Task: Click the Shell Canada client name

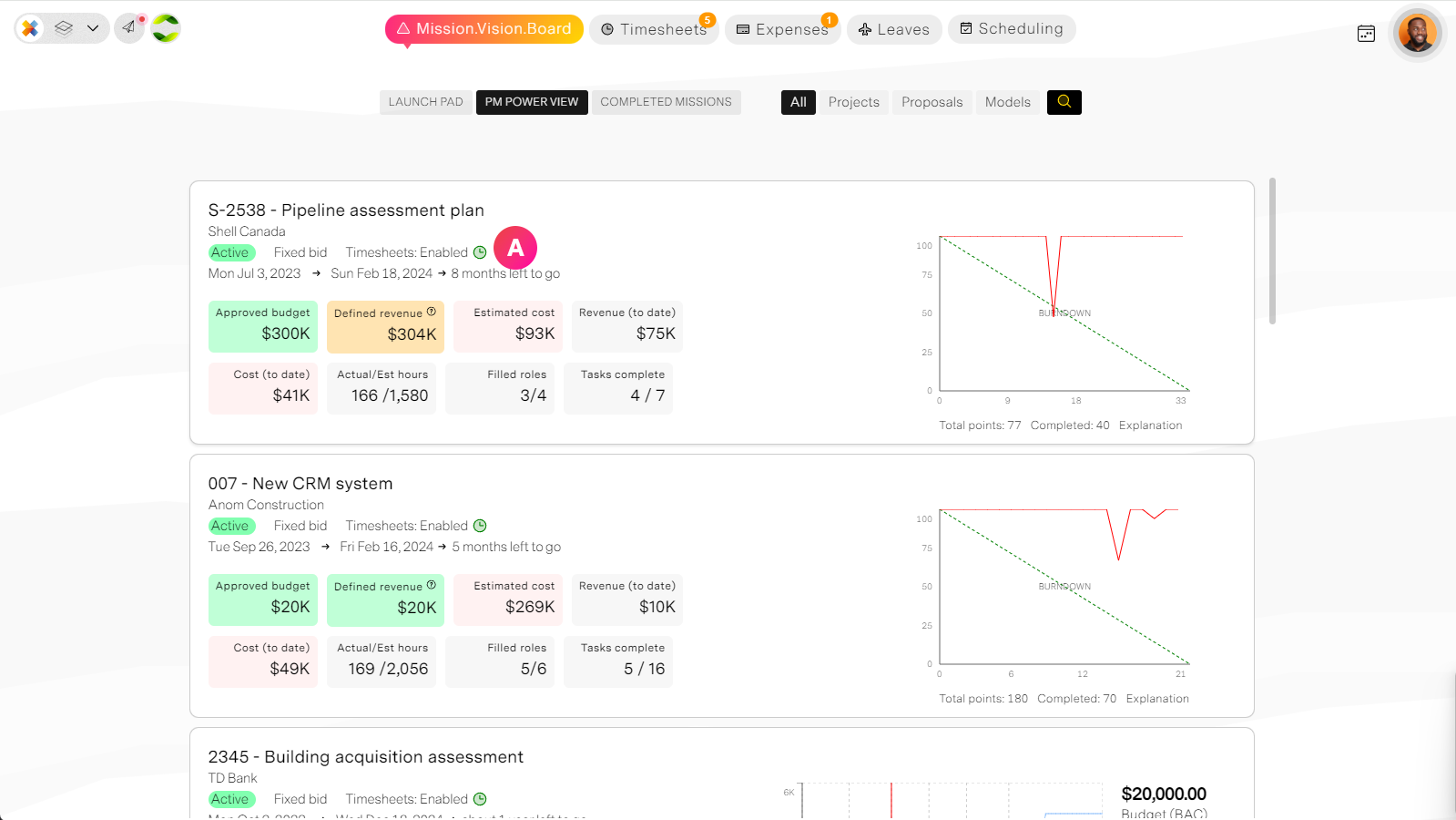Action: [247, 231]
